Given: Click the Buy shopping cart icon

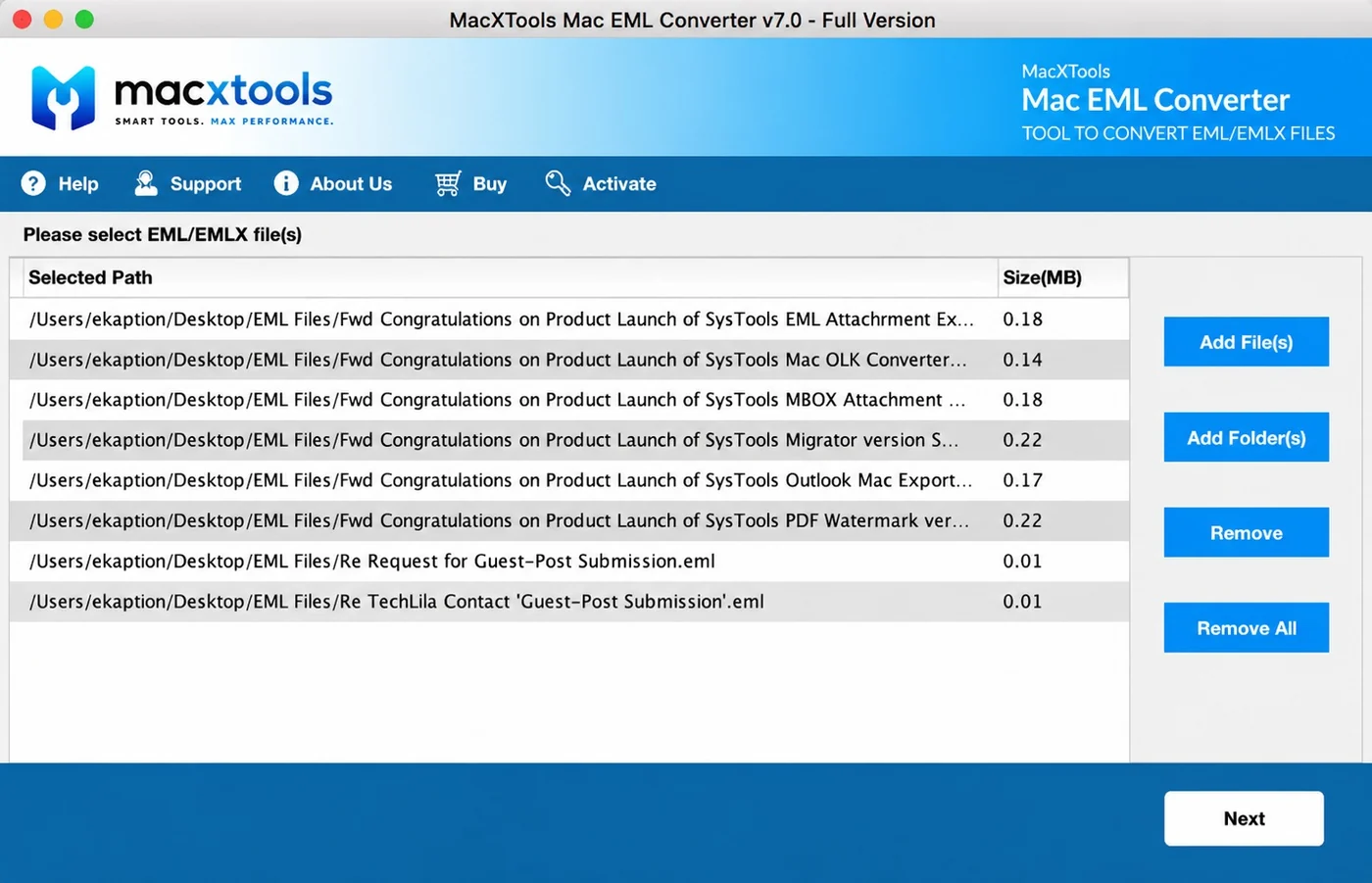Looking at the screenshot, I should click(x=448, y=183).
